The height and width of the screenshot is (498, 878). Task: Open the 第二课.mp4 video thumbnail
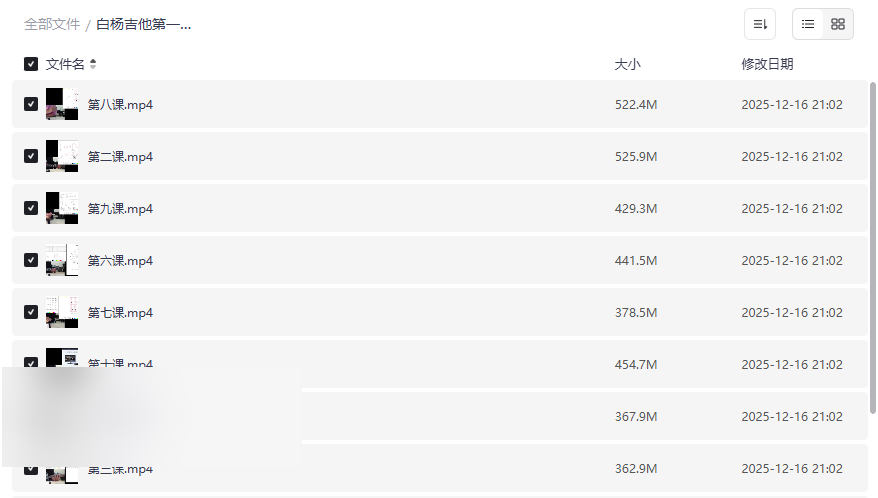point(62,156)
